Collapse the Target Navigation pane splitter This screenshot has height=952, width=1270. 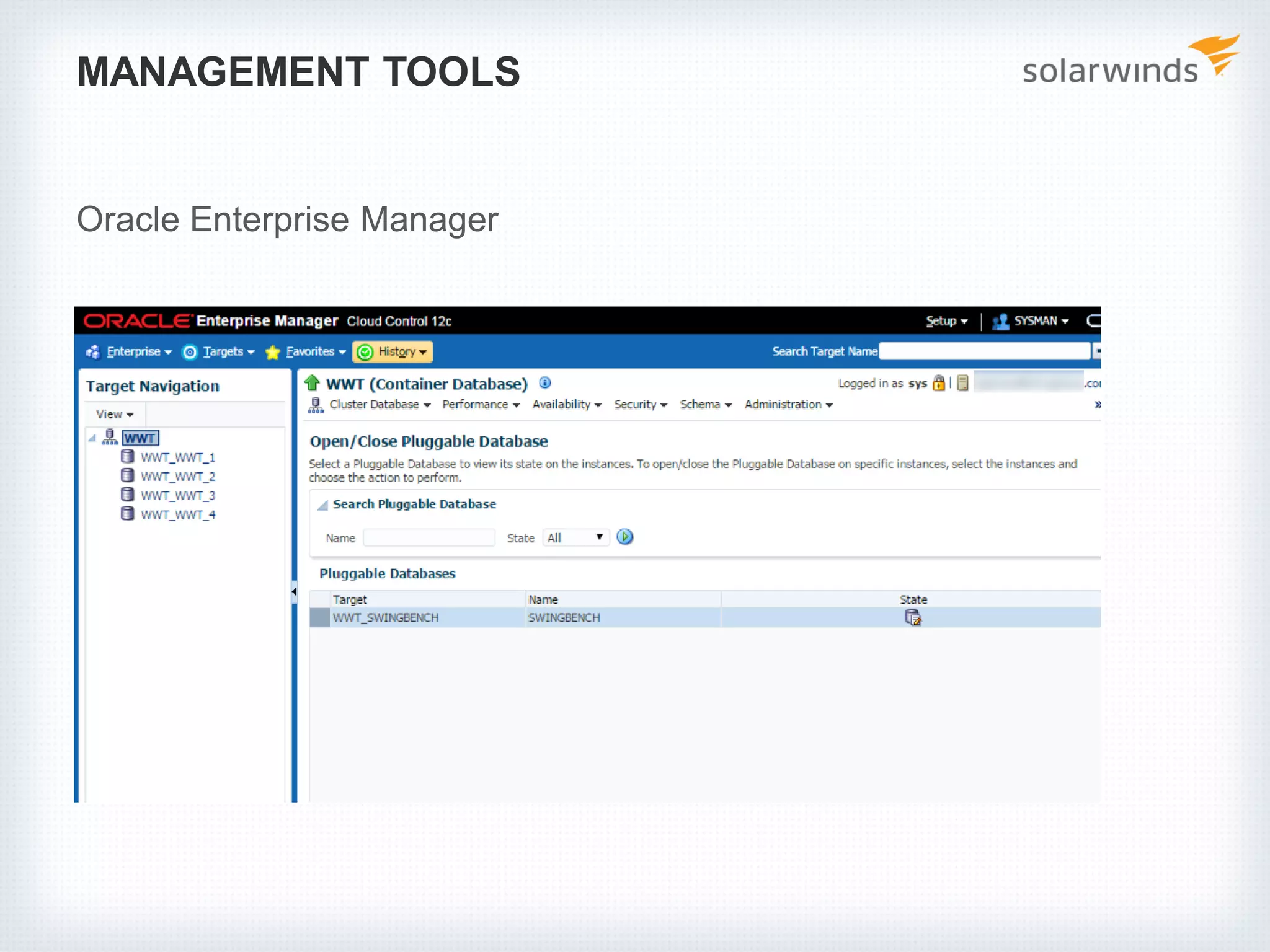click(x=294, y=592)
